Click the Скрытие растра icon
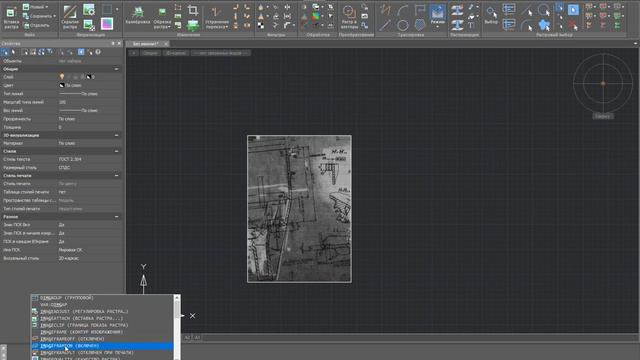This screenshot has width=640, height=360. 70,17
